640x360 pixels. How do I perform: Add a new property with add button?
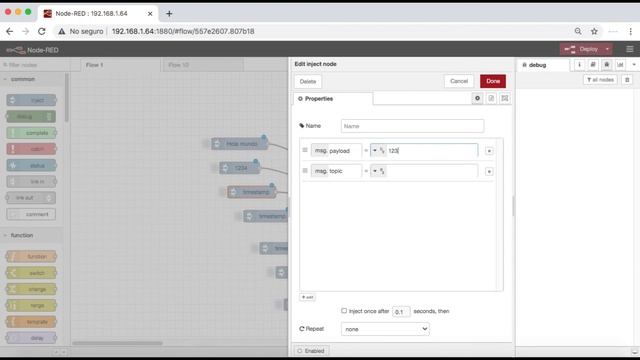[x=307, y=297]
